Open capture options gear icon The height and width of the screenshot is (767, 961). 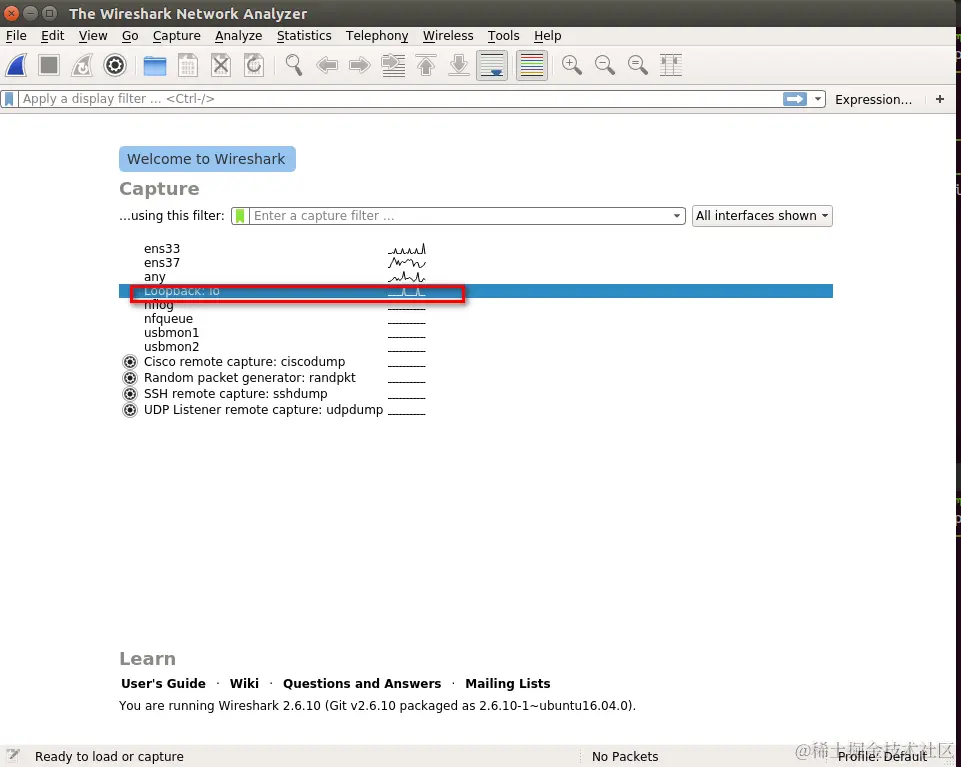[115, 65]
